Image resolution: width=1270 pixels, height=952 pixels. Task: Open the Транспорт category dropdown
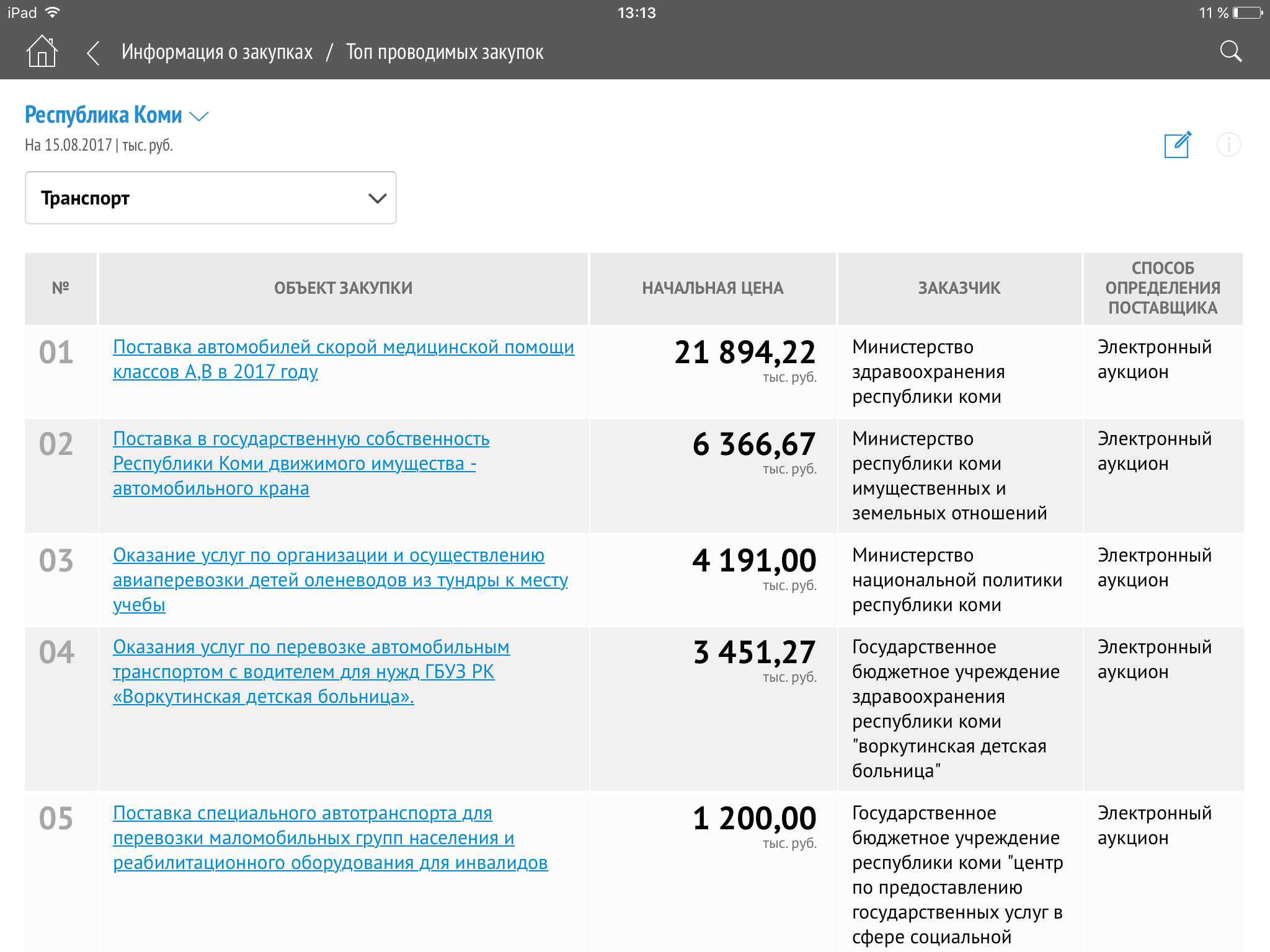coord(211,198)
